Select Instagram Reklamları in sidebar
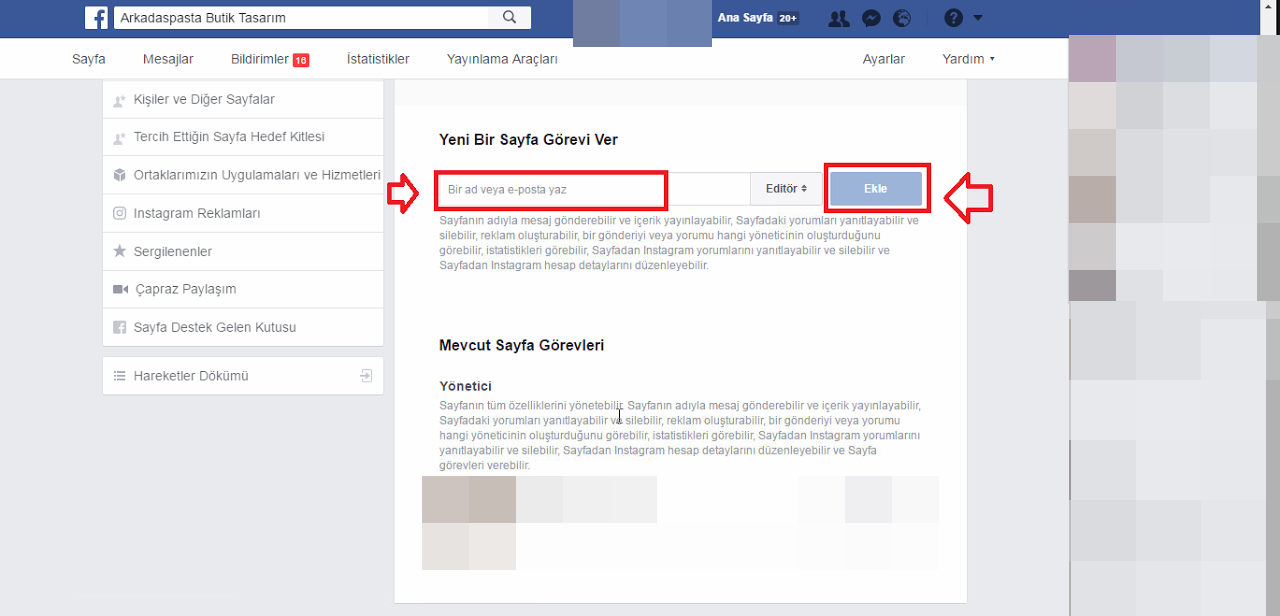This screenshot has height=616, width=1280. (x=243, y=213)
